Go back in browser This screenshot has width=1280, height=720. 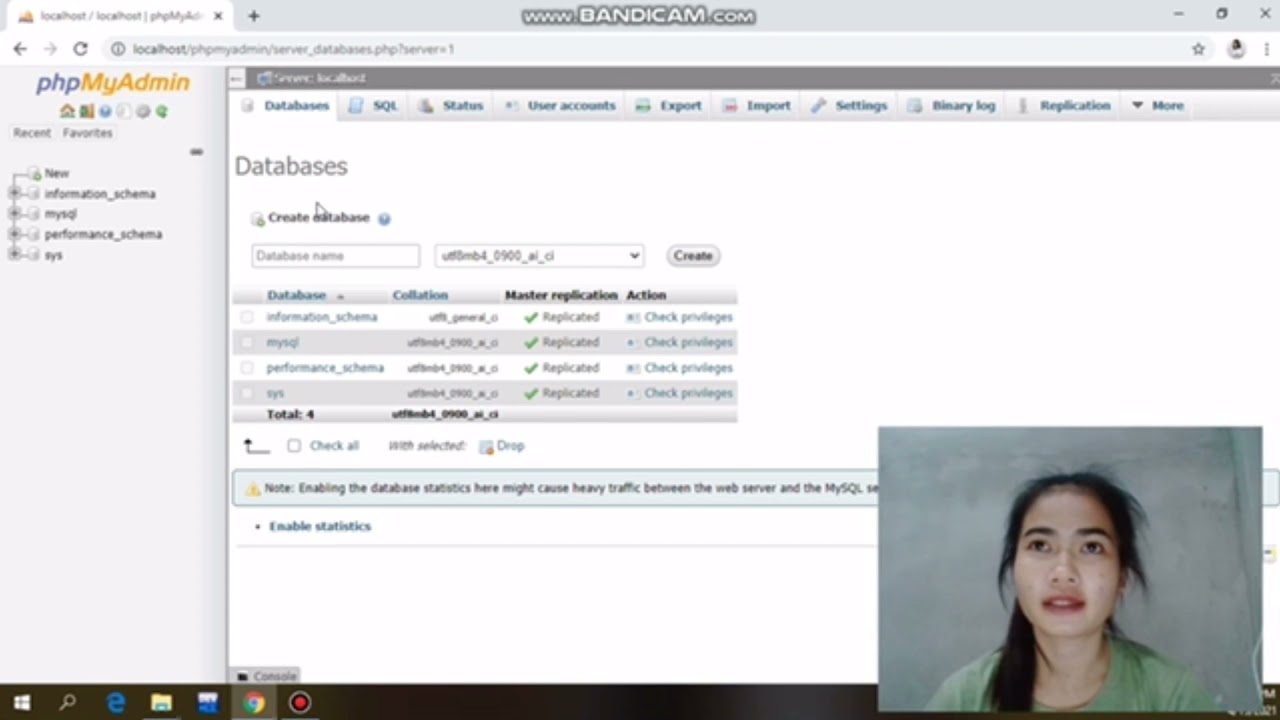click(x=20, y=48)
